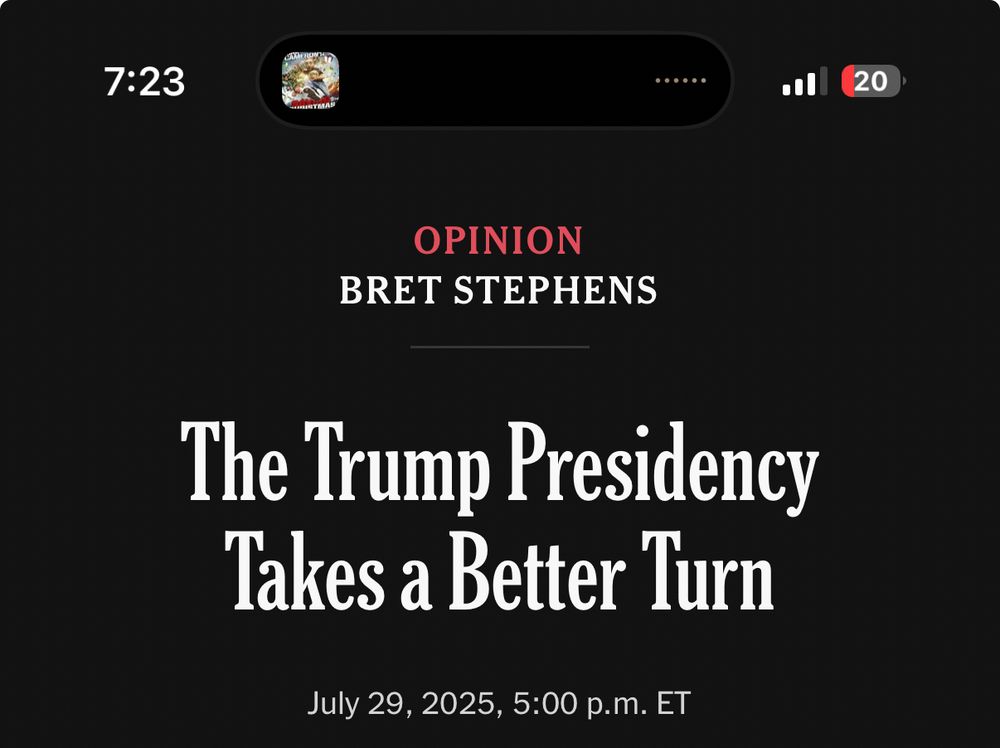Open Bret Stephens author page
Viewport: 1000px width, 748px height.
click(x=498, y=290)
